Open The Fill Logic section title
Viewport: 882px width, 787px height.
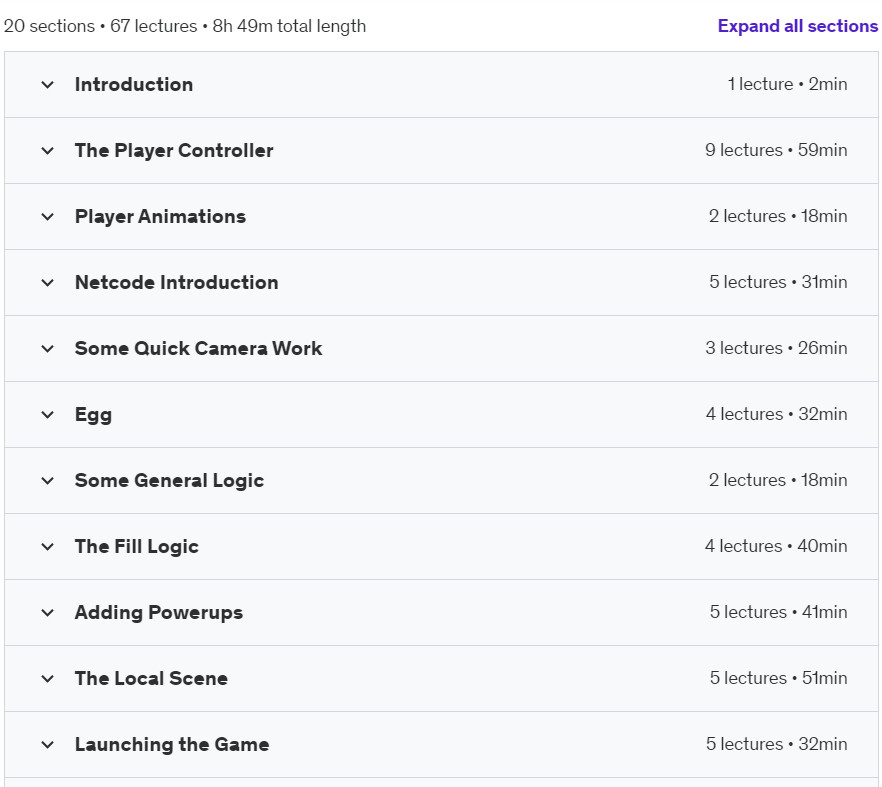[x=137, y=546]
